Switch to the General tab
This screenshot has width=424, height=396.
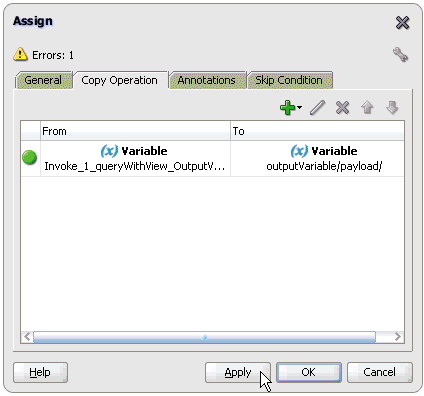pos(43,80)
